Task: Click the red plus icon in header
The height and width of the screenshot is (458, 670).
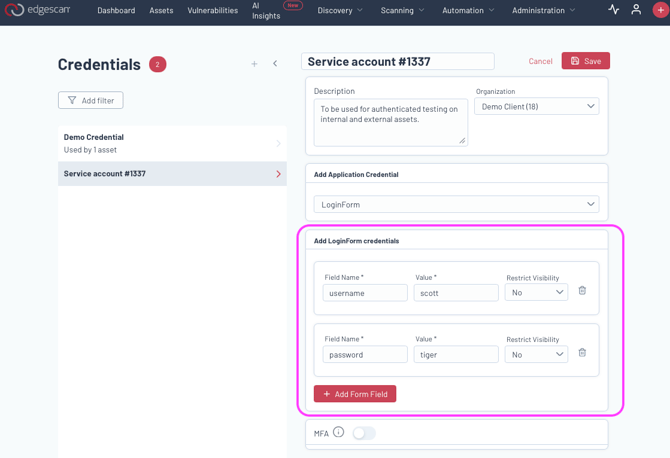Action: 659,10
